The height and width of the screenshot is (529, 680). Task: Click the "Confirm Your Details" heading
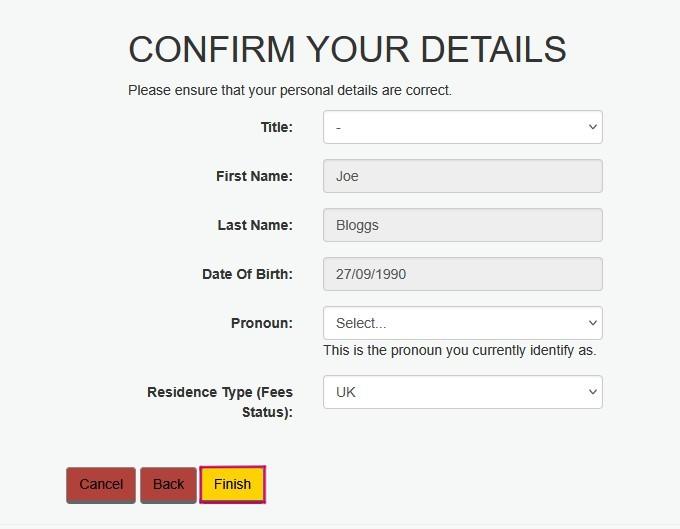pyautogui.click(x=347, y=49)
